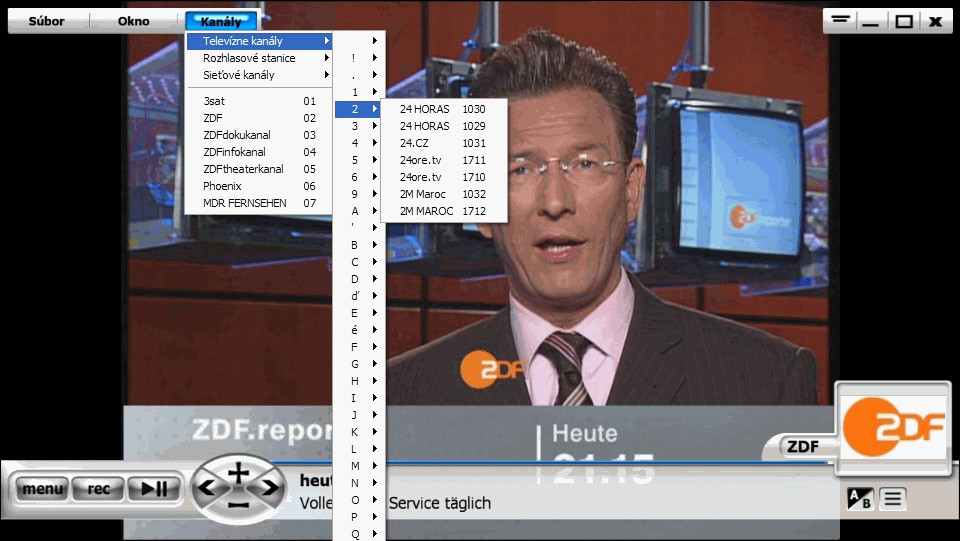Expand the 'E' channel group
Screen dimensions: 960x541
(359, 313)
